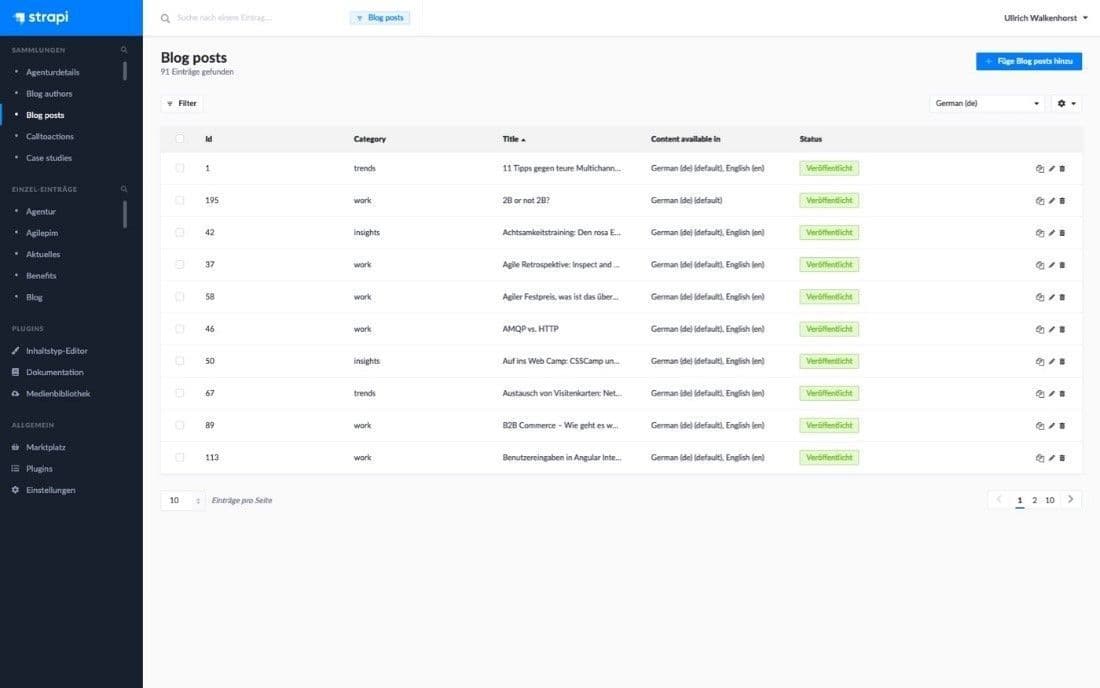Select the checkbox for row Id 42
The width and height of the screenshot is (1100, 688).
(181, 232)
